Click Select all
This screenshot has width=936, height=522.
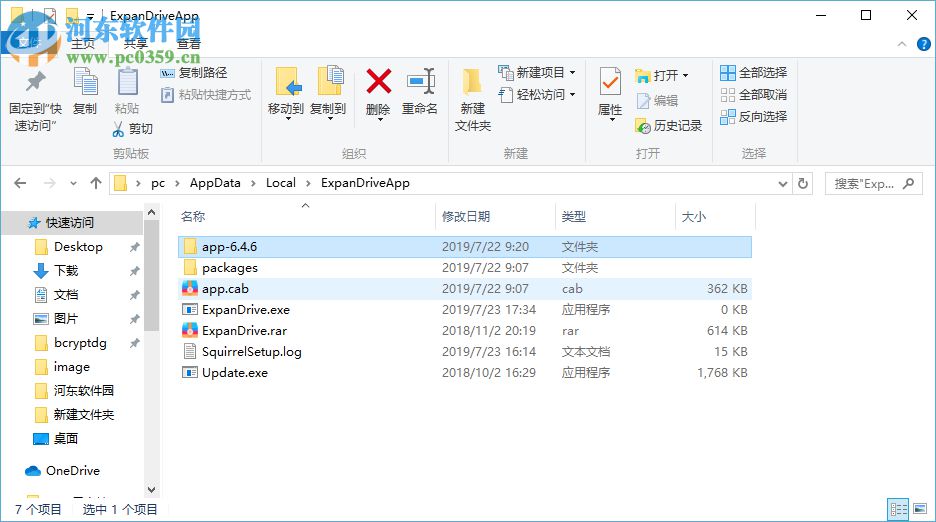click(x=753, y=73)
